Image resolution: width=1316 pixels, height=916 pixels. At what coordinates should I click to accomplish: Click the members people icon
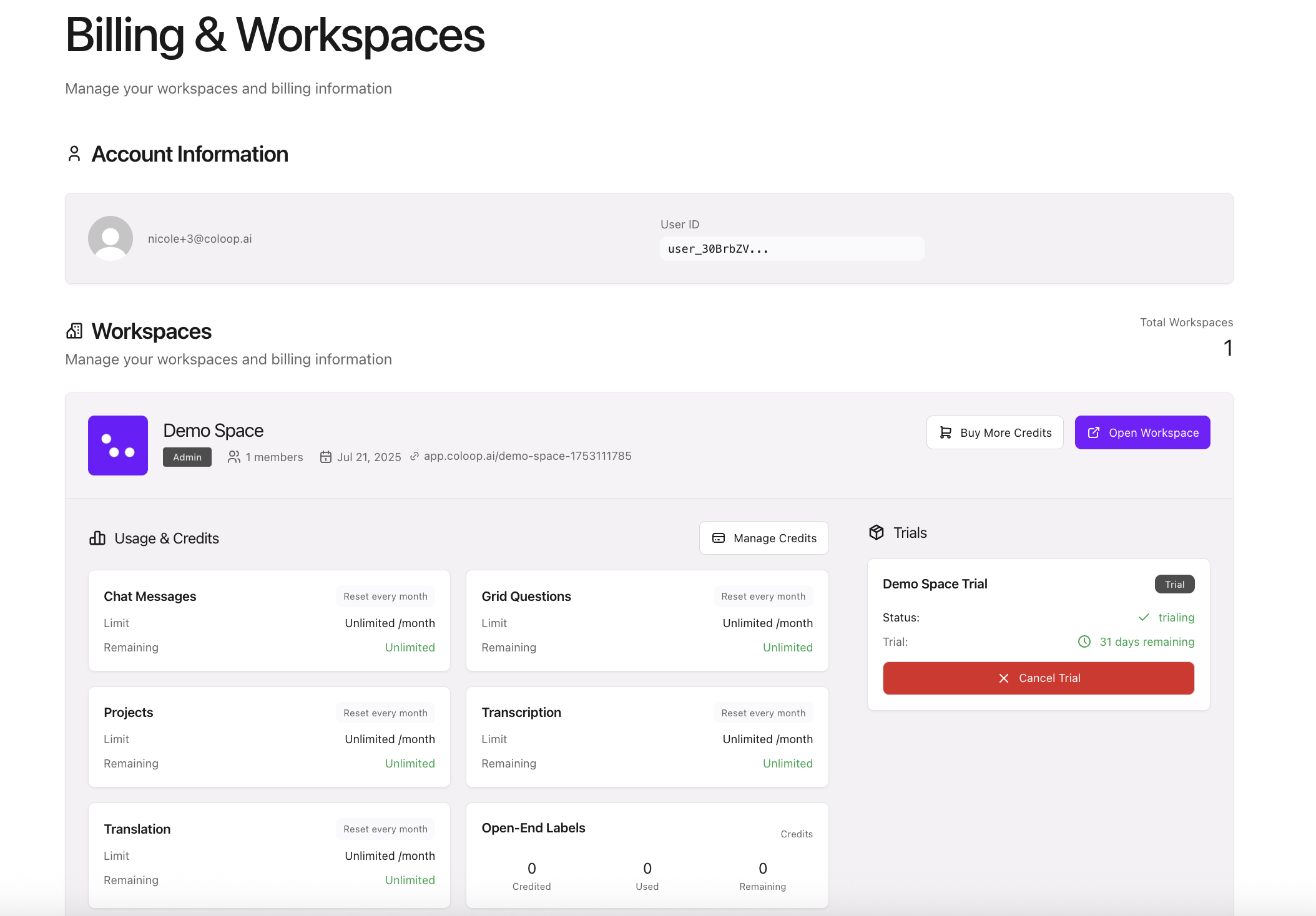coord(234,457)
